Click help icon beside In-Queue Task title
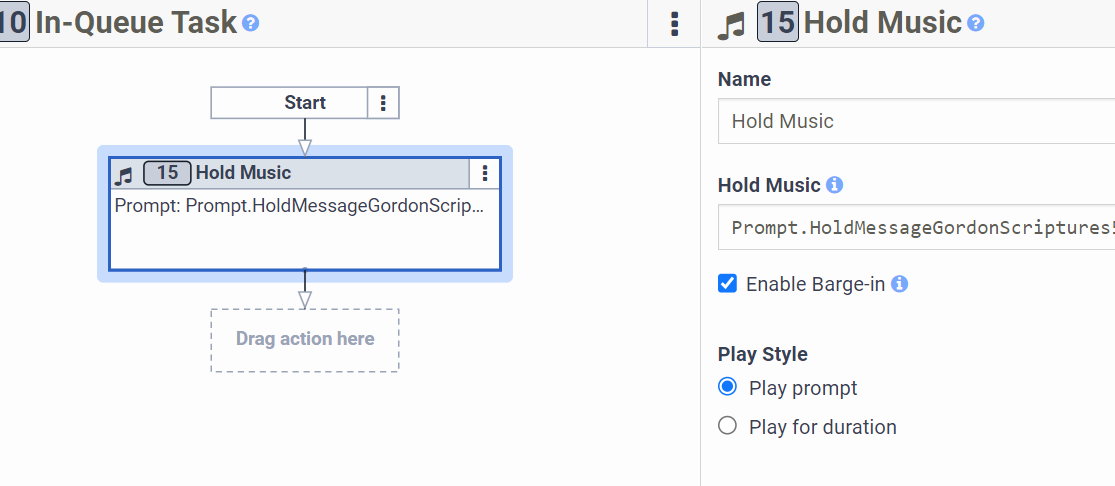The height and width of the screenshot is (486, 1115). click(x=251, y=23)
